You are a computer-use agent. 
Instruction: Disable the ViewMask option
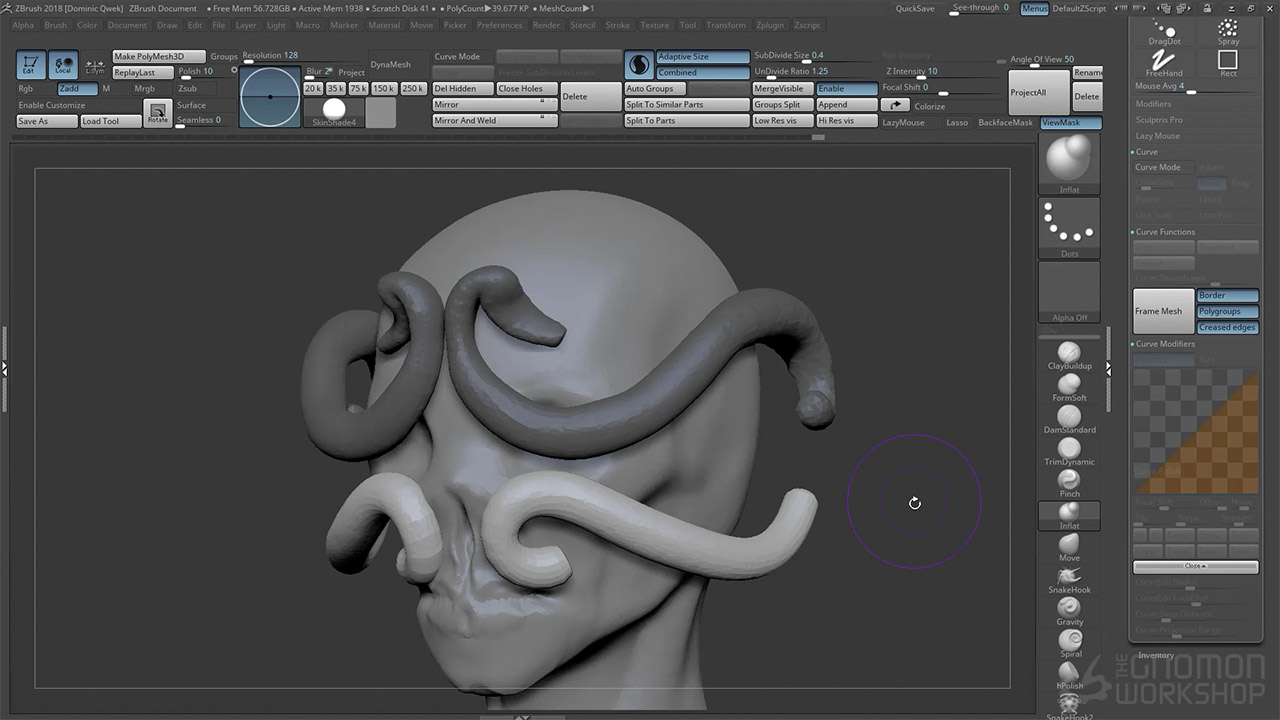(x=1070, y=123)
